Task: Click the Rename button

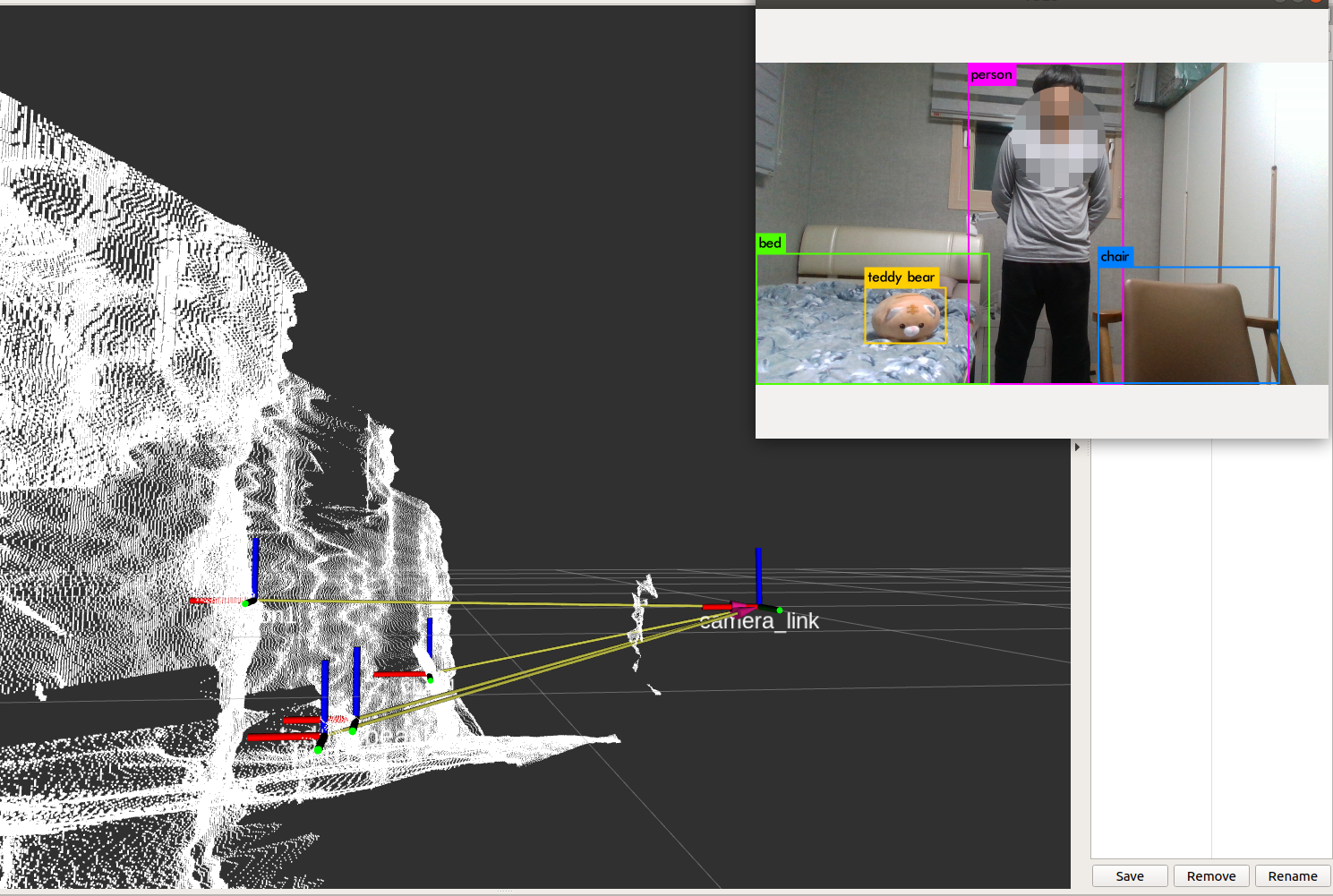Action: (1292, 876)
